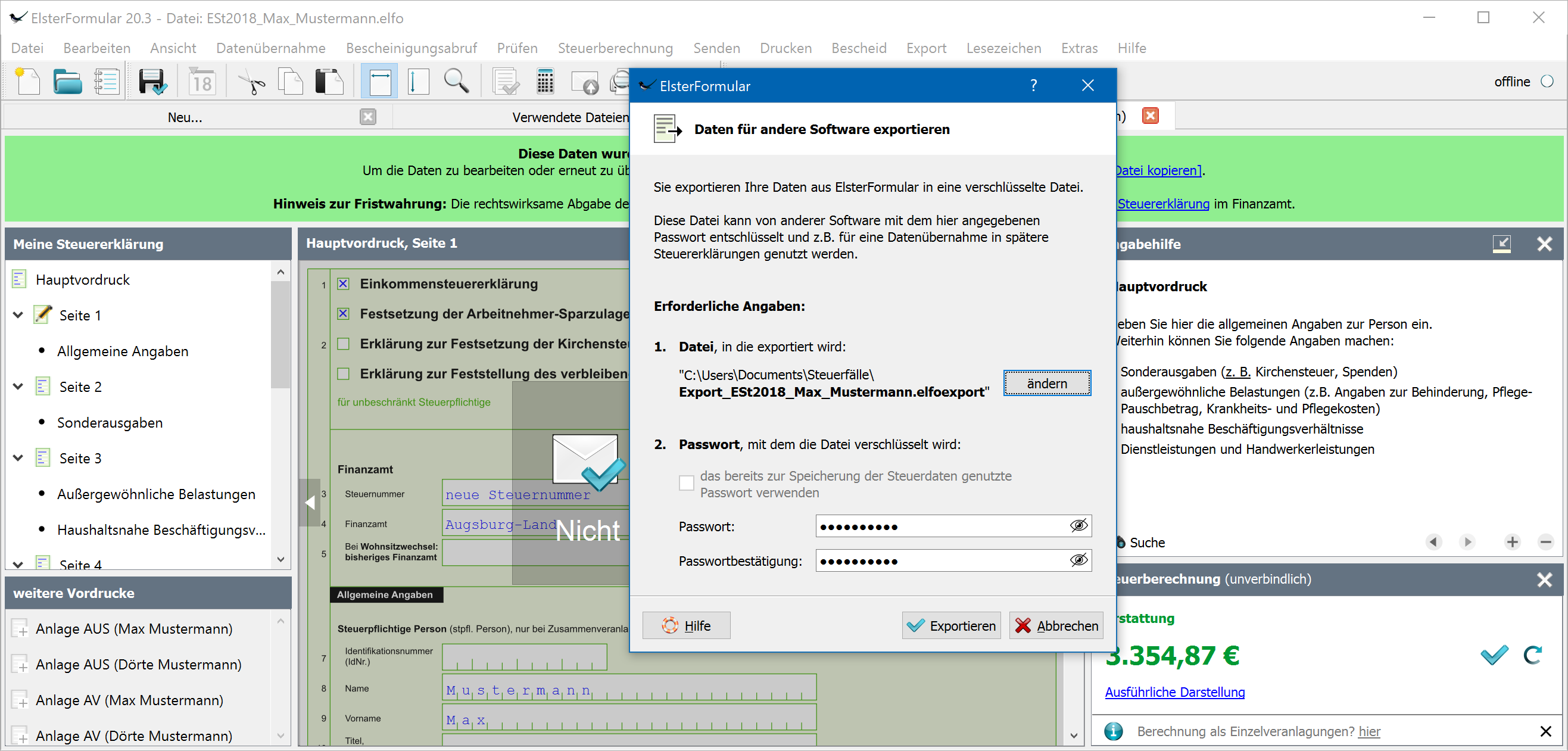Collapse Seite 3 in the navigation tree
The height and width of the screenshot is (751, 1568).
click(x=18, y=457)
